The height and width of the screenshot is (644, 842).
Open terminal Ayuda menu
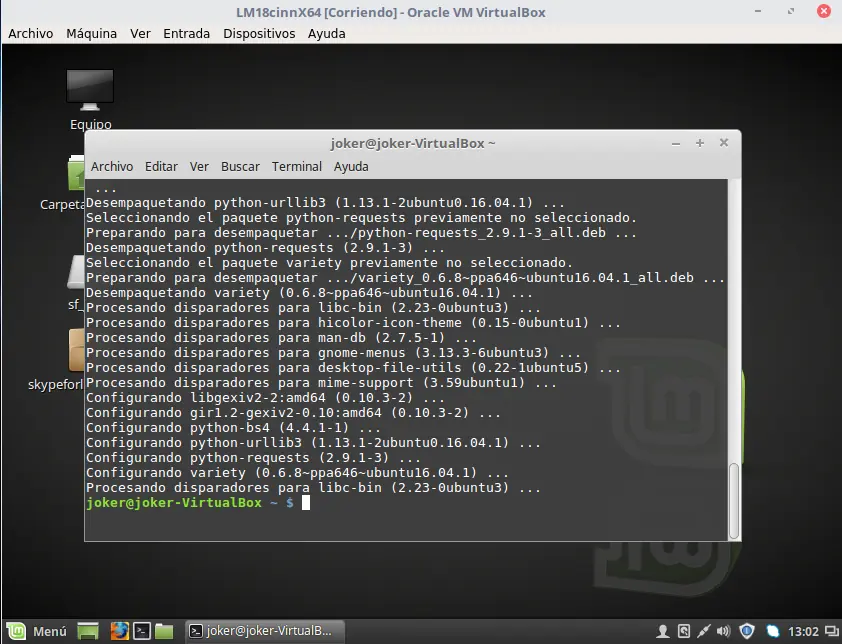pyautogui.click(x=351, y=167)
